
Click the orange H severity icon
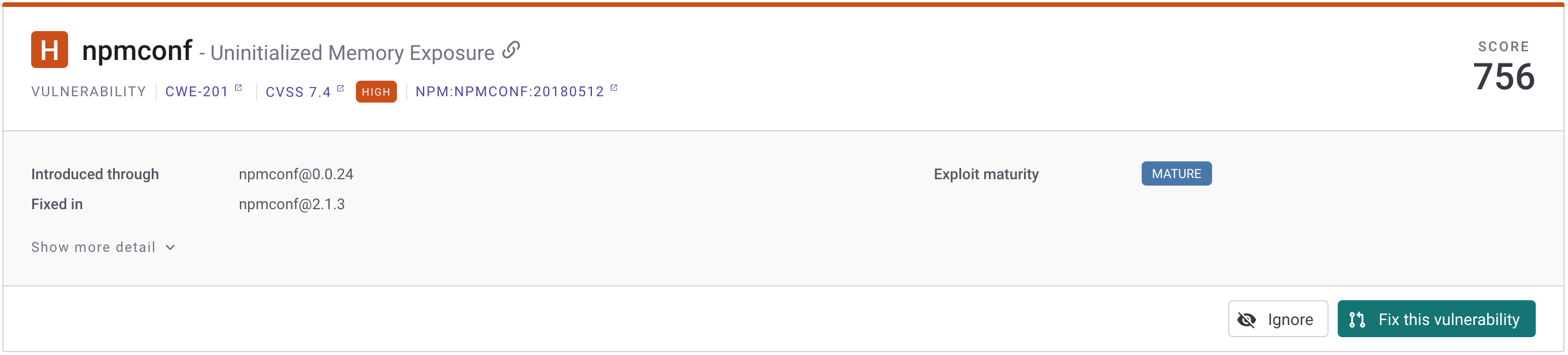tap(49, 50)
